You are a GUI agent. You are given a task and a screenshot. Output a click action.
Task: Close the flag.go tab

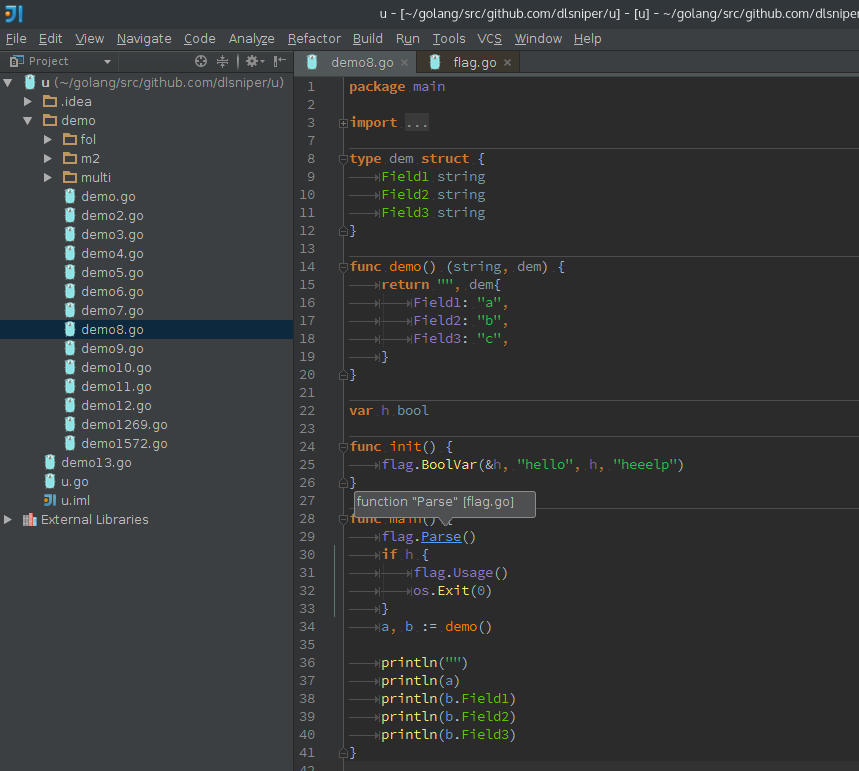[x=508, y=60]
